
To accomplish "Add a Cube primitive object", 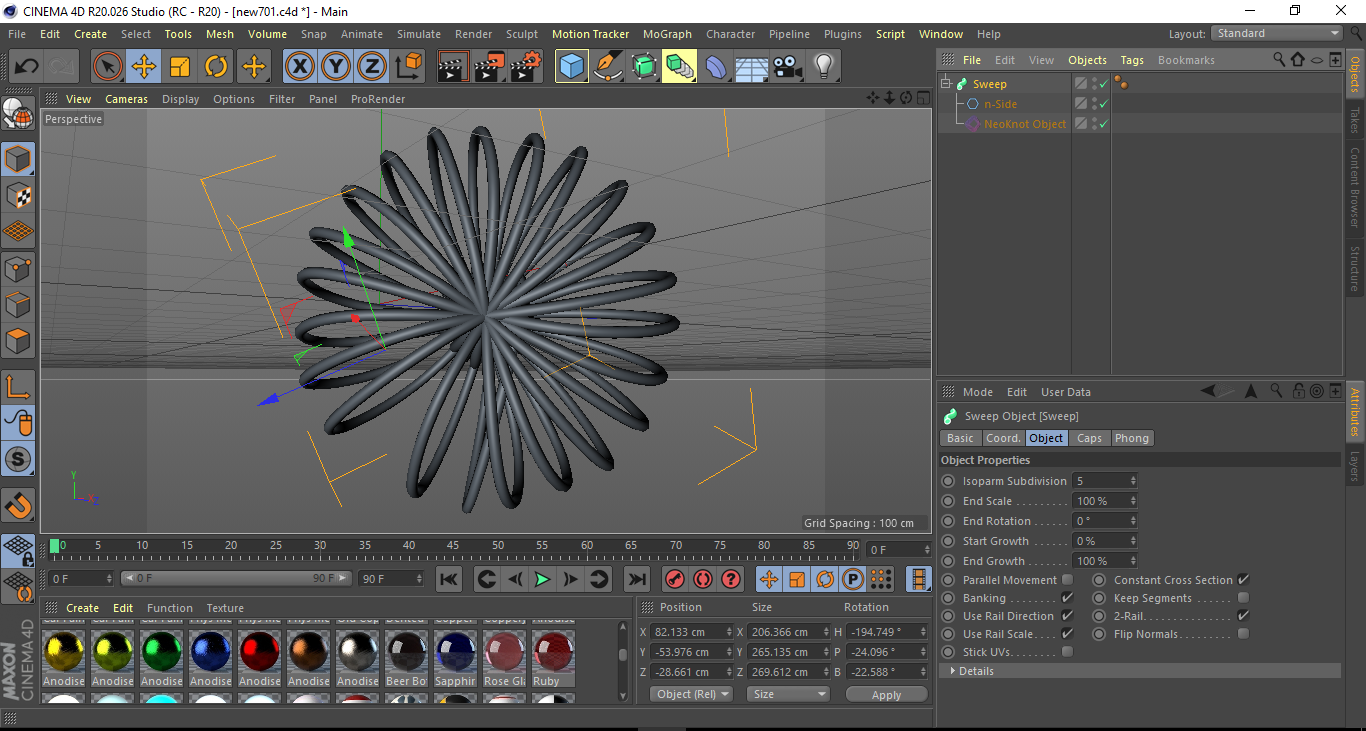I will coord(571,67).
